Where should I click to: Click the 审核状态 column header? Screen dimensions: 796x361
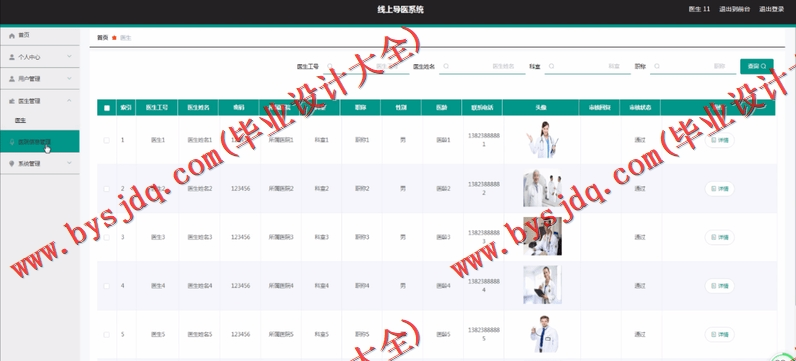[x=640, y=108]
